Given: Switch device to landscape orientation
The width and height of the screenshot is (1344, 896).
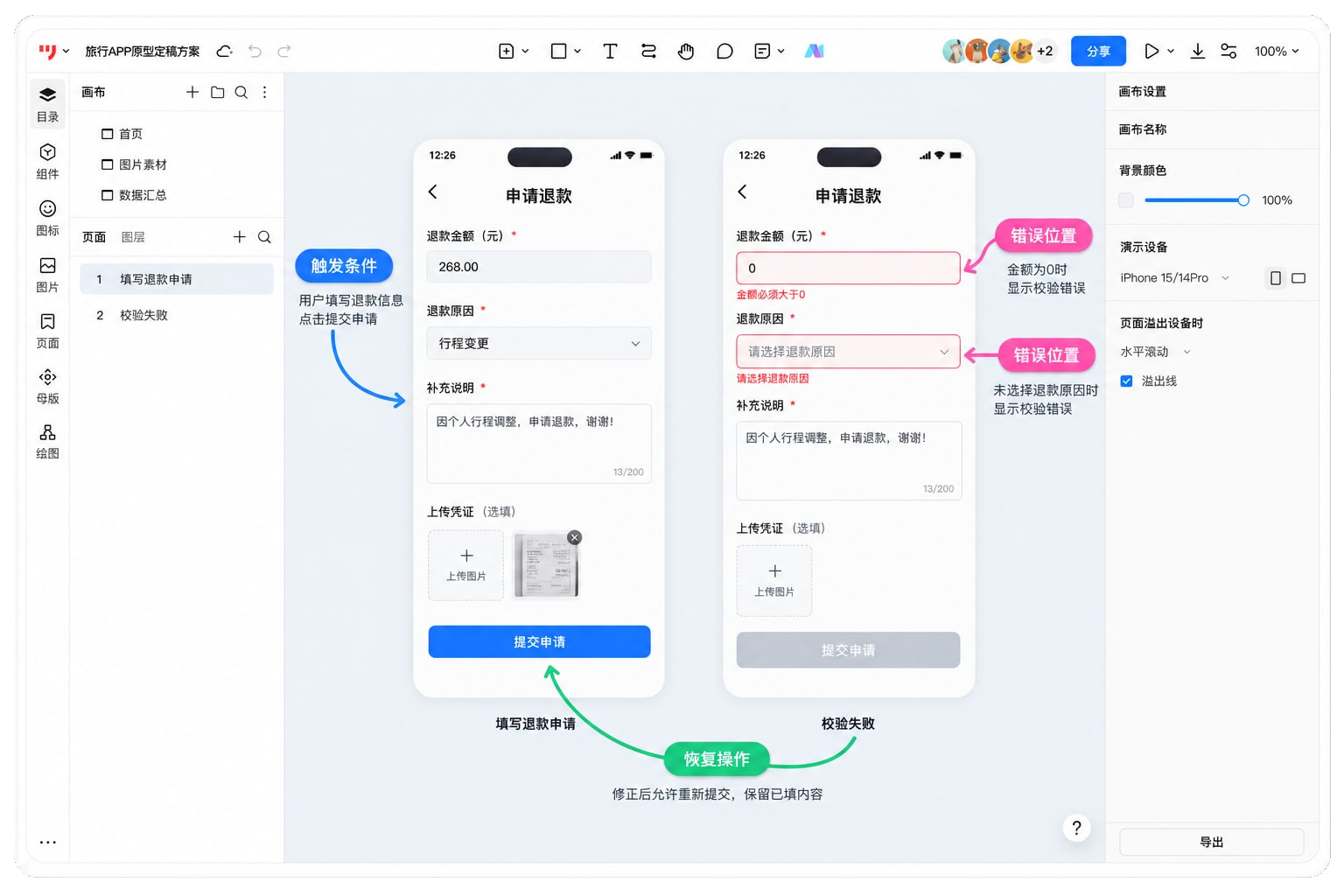Looking at the screenshot, I should tap(1298, 278).
